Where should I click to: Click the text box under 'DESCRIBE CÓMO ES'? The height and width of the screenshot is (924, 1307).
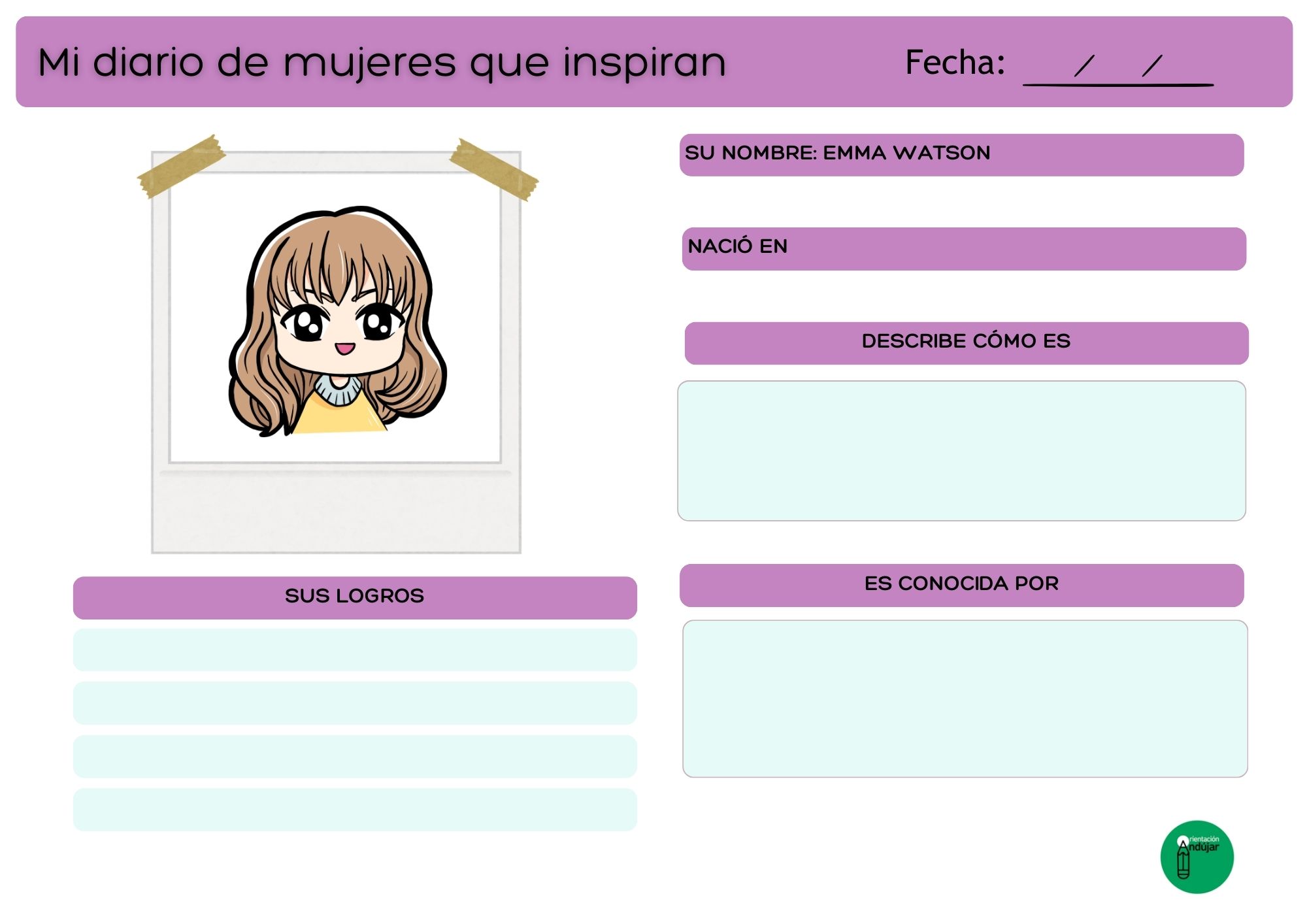point(961,451)
